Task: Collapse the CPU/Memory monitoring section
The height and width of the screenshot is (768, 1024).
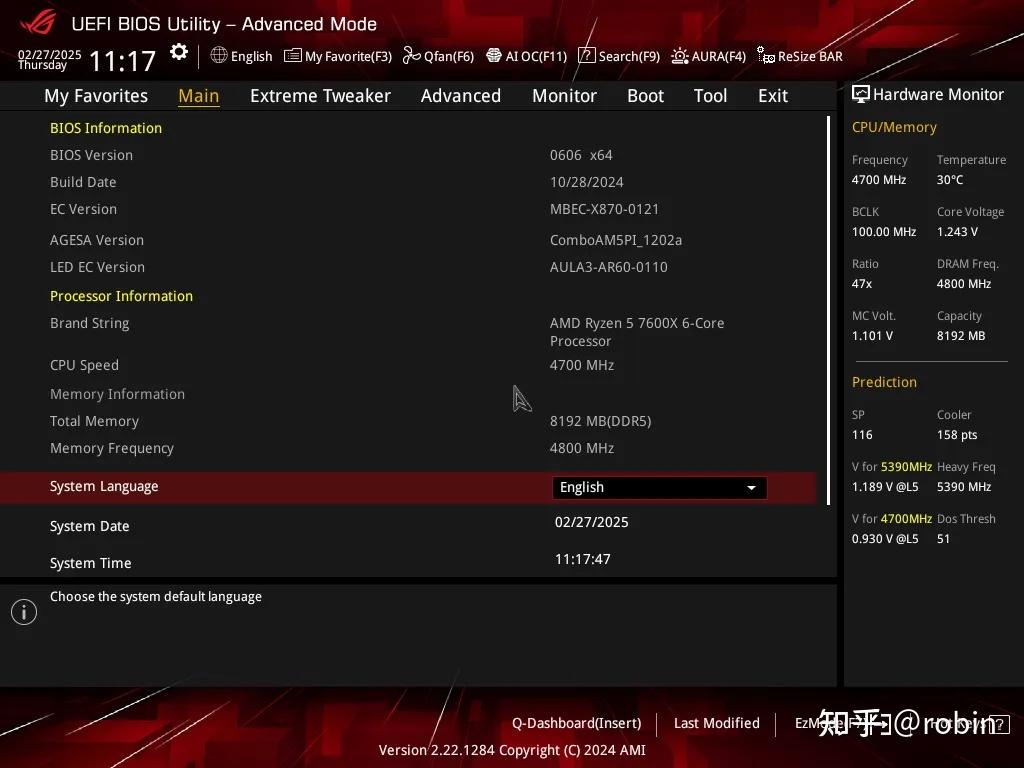Action: pos(893,127)
